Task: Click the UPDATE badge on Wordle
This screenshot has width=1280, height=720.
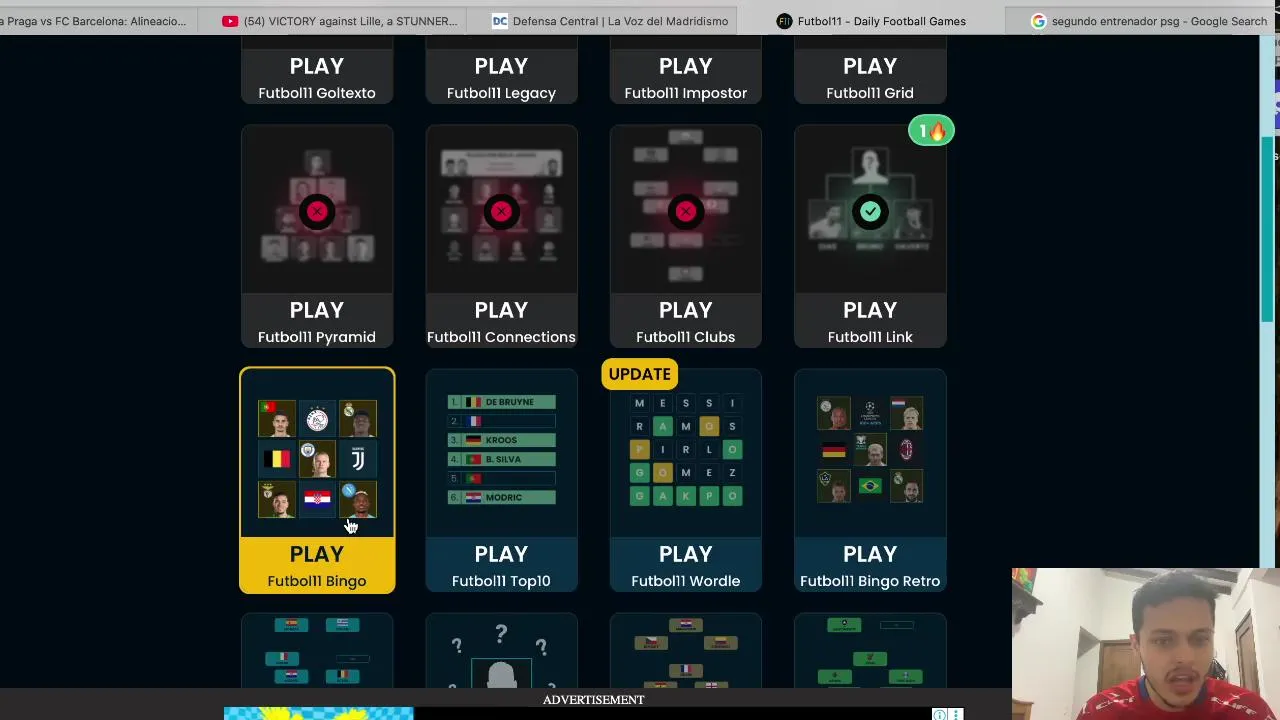Action: 640,374
